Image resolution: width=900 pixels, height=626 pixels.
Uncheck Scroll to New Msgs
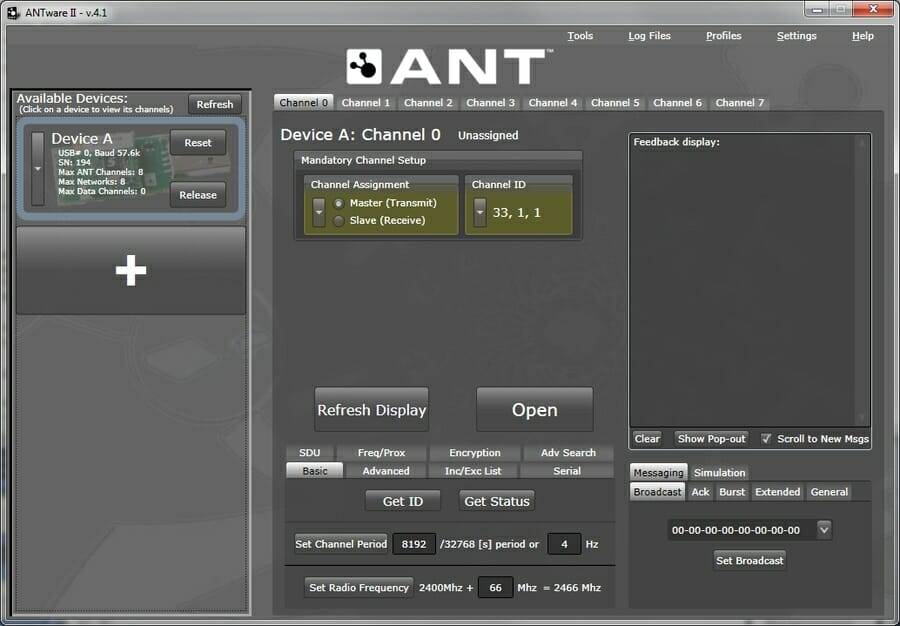766,438
